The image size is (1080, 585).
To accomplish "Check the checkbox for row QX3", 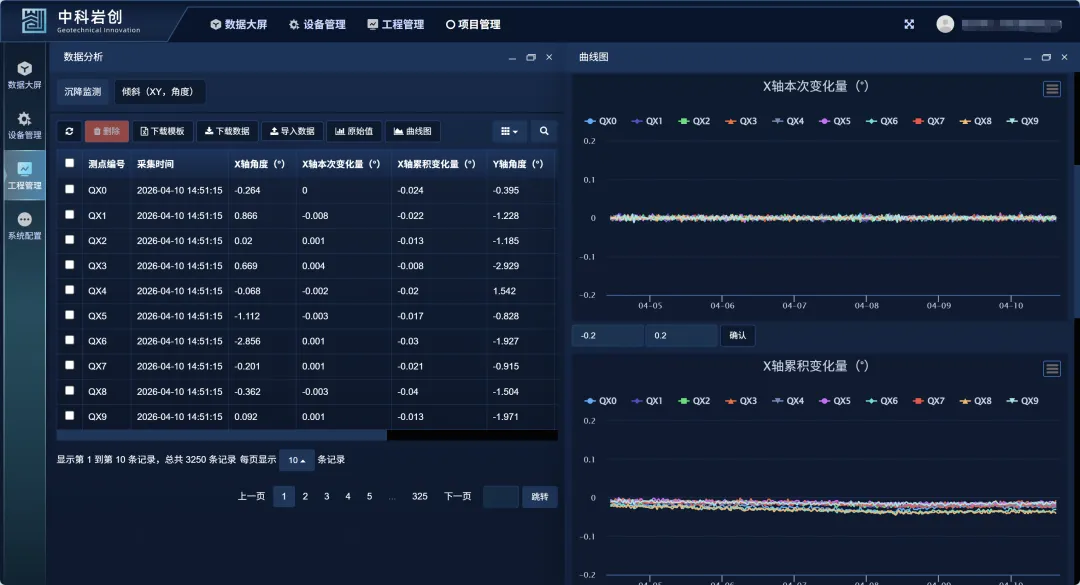I will coord(69,265).
